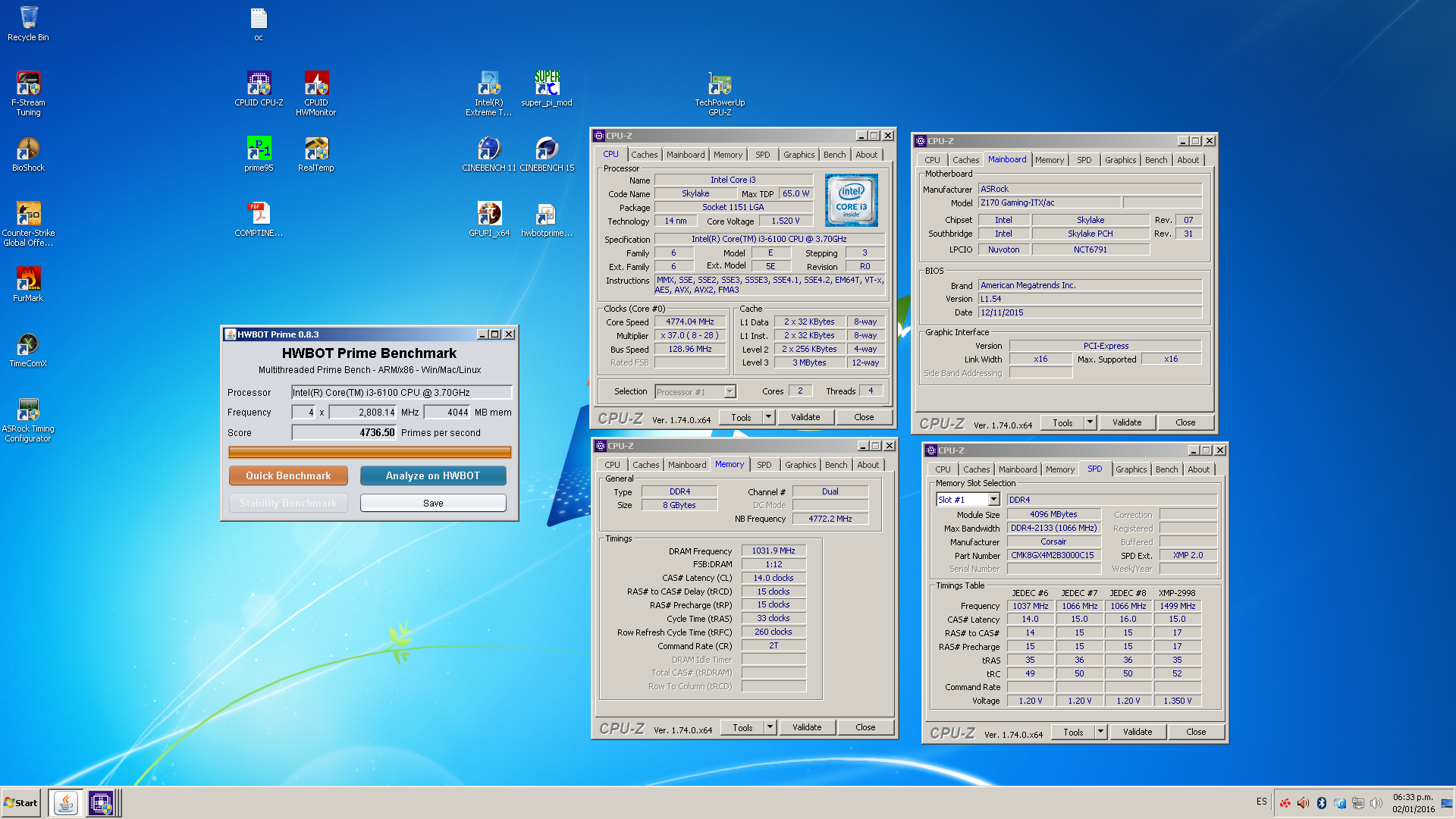Click Close button in Memory window
1456x819 pixels.
(x=865, y=727)
